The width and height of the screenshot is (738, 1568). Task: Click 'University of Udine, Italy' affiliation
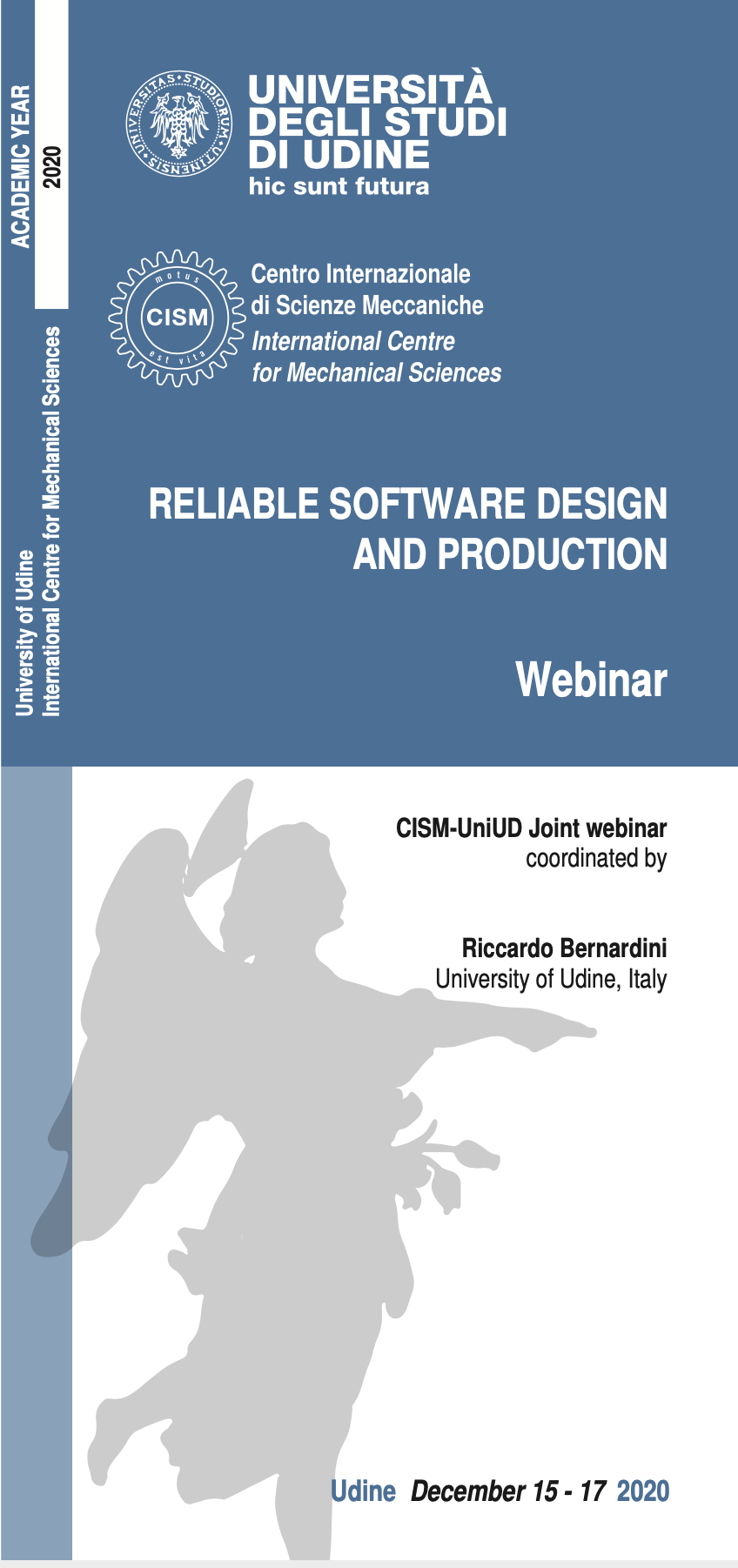point(551,979)
